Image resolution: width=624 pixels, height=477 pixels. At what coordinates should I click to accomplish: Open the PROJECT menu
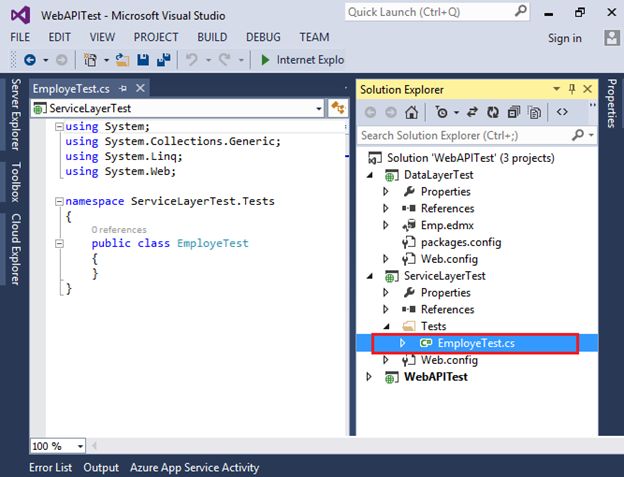[156, 37]
